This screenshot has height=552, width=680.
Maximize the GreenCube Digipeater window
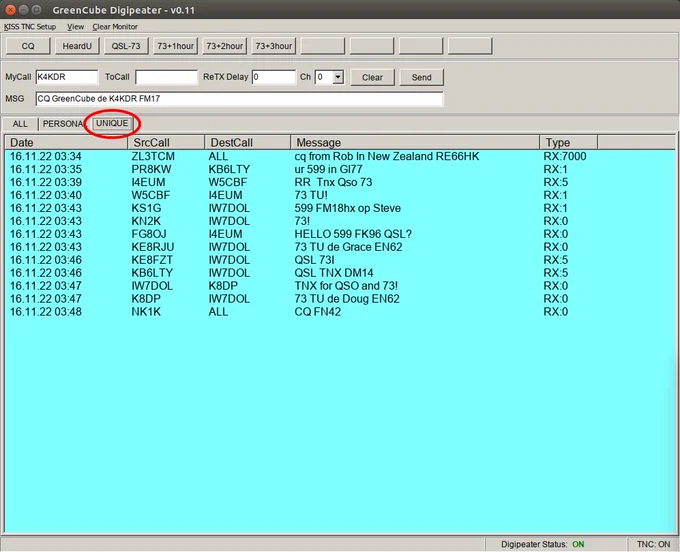tap(37, 10)
